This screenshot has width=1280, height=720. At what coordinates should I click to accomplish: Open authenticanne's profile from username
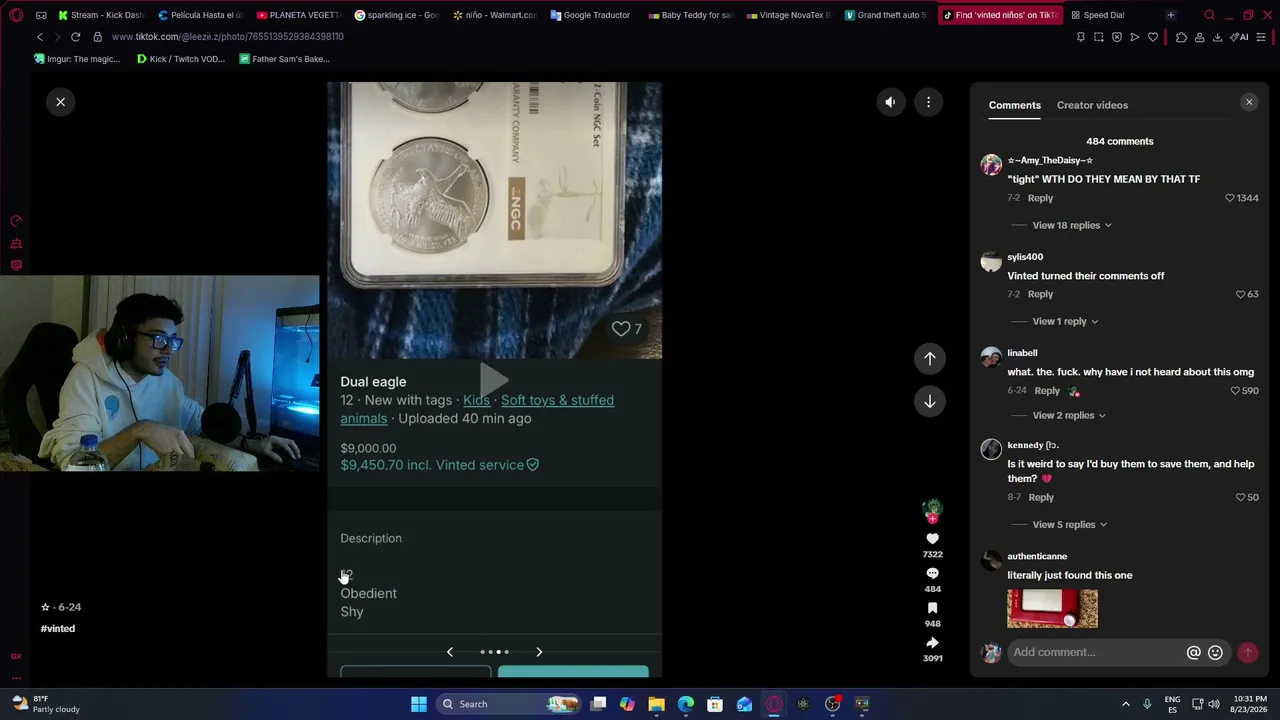pyautogui.click(x=1037, y=556)
